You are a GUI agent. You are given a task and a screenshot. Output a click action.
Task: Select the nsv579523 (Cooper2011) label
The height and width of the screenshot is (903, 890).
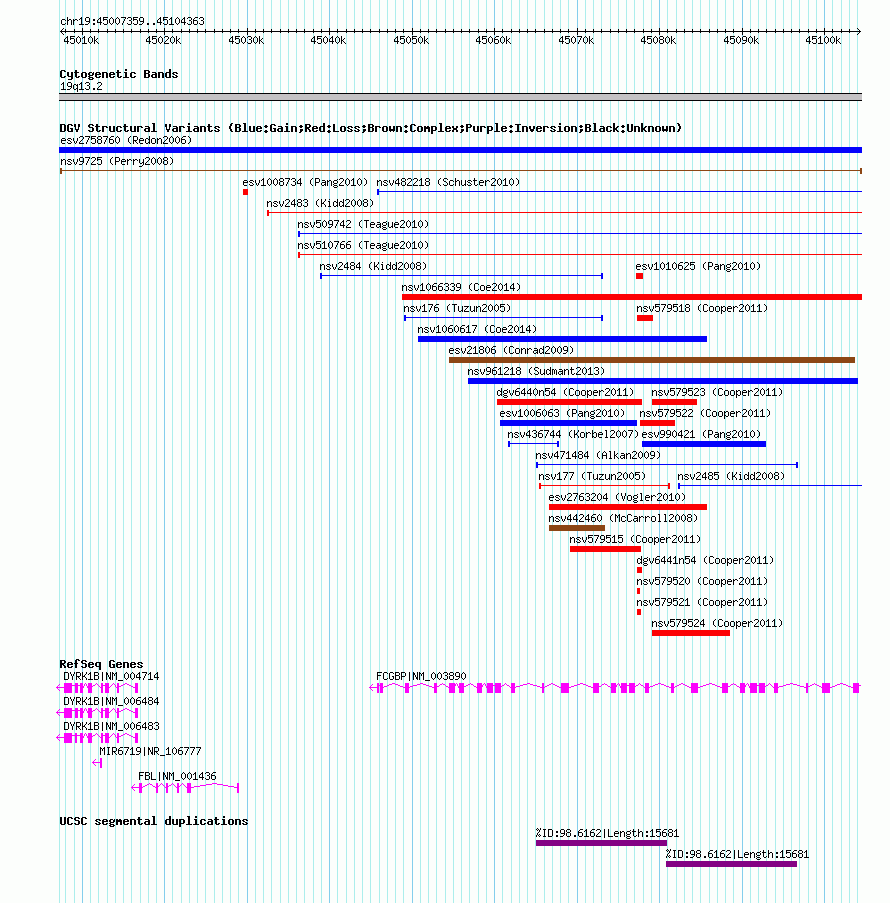click(717, 393)
